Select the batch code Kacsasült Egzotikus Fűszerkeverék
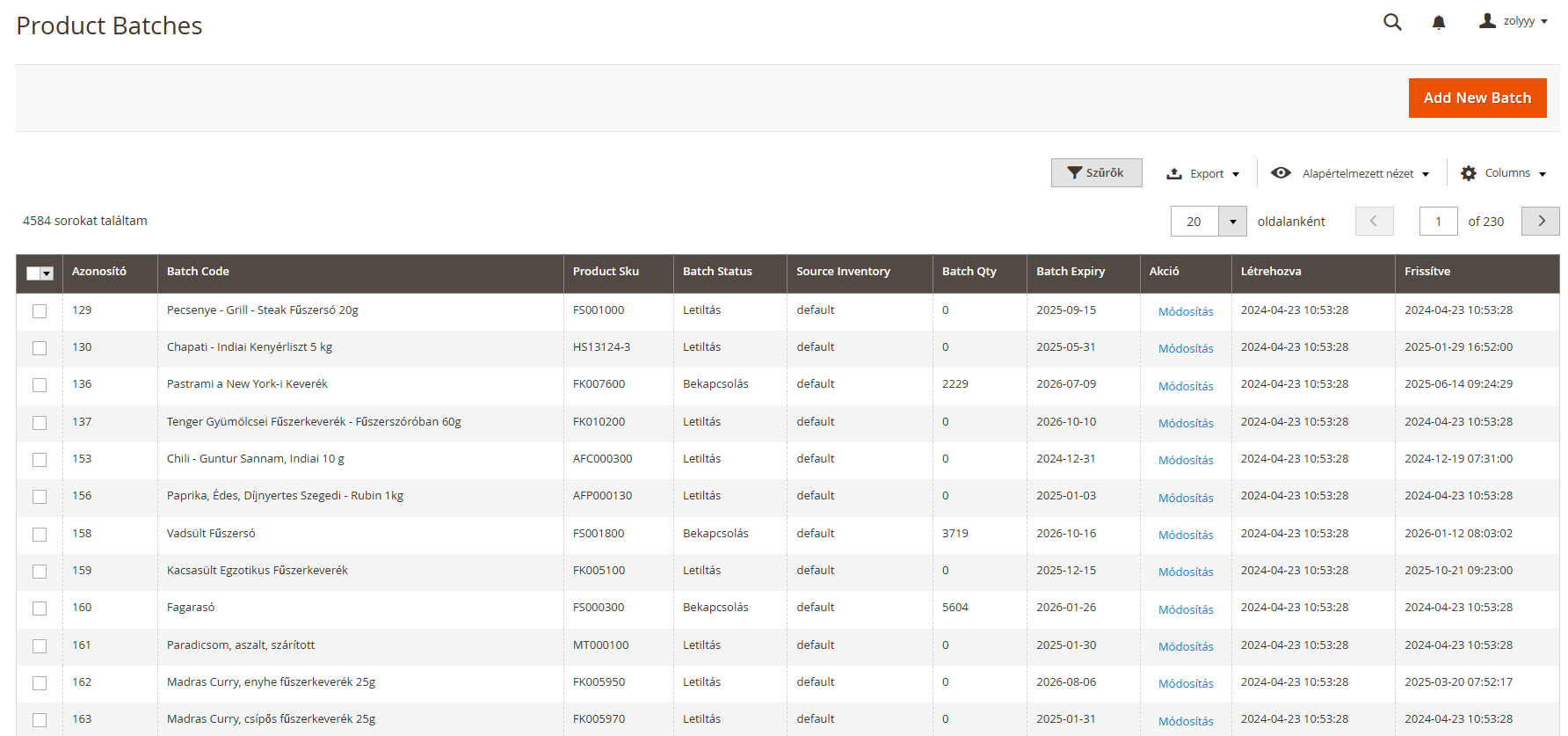This screenshot has width=1568, height=736. point(258,570)
